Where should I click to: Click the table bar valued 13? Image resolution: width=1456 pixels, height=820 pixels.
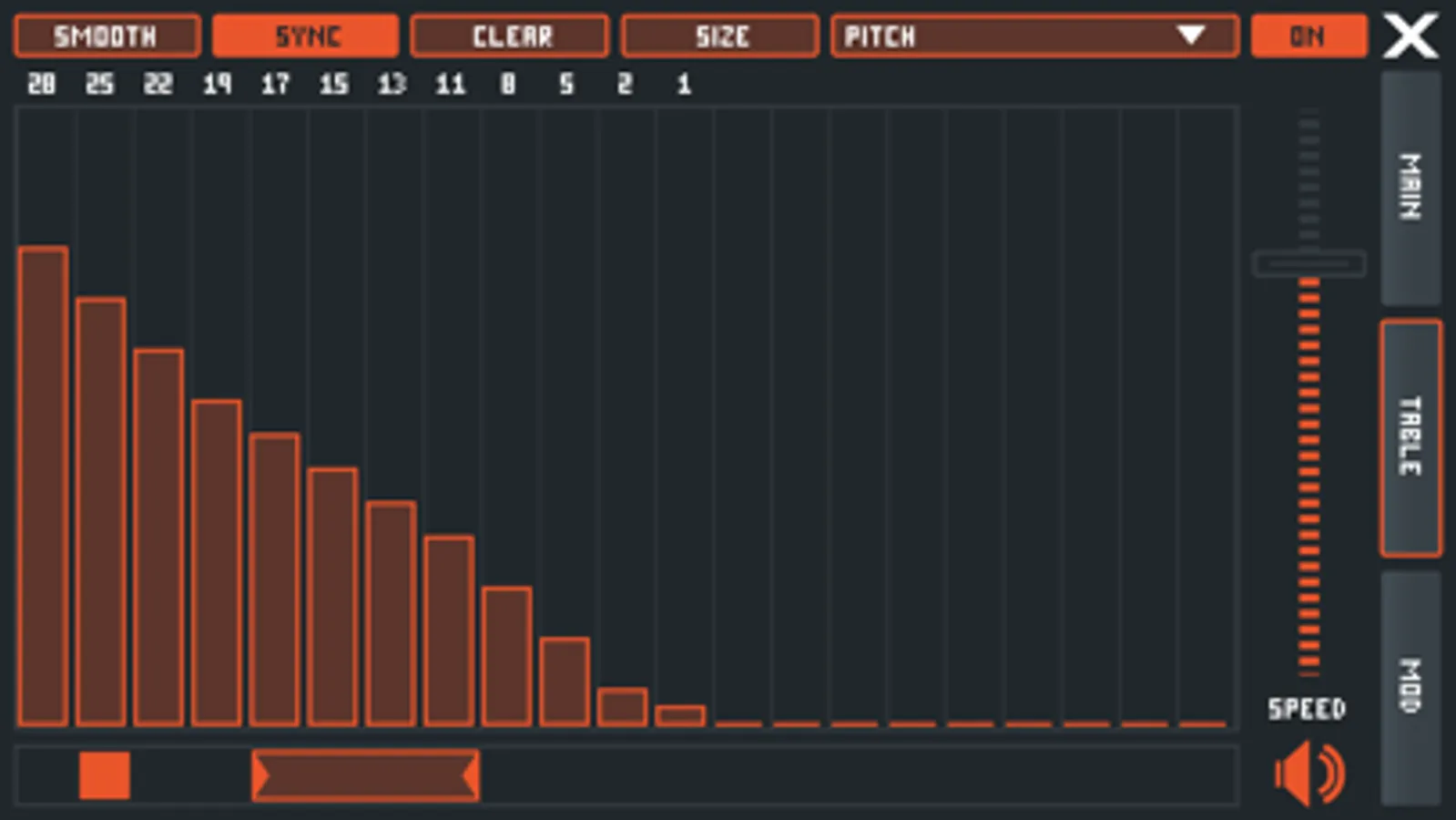coord(392,613)
